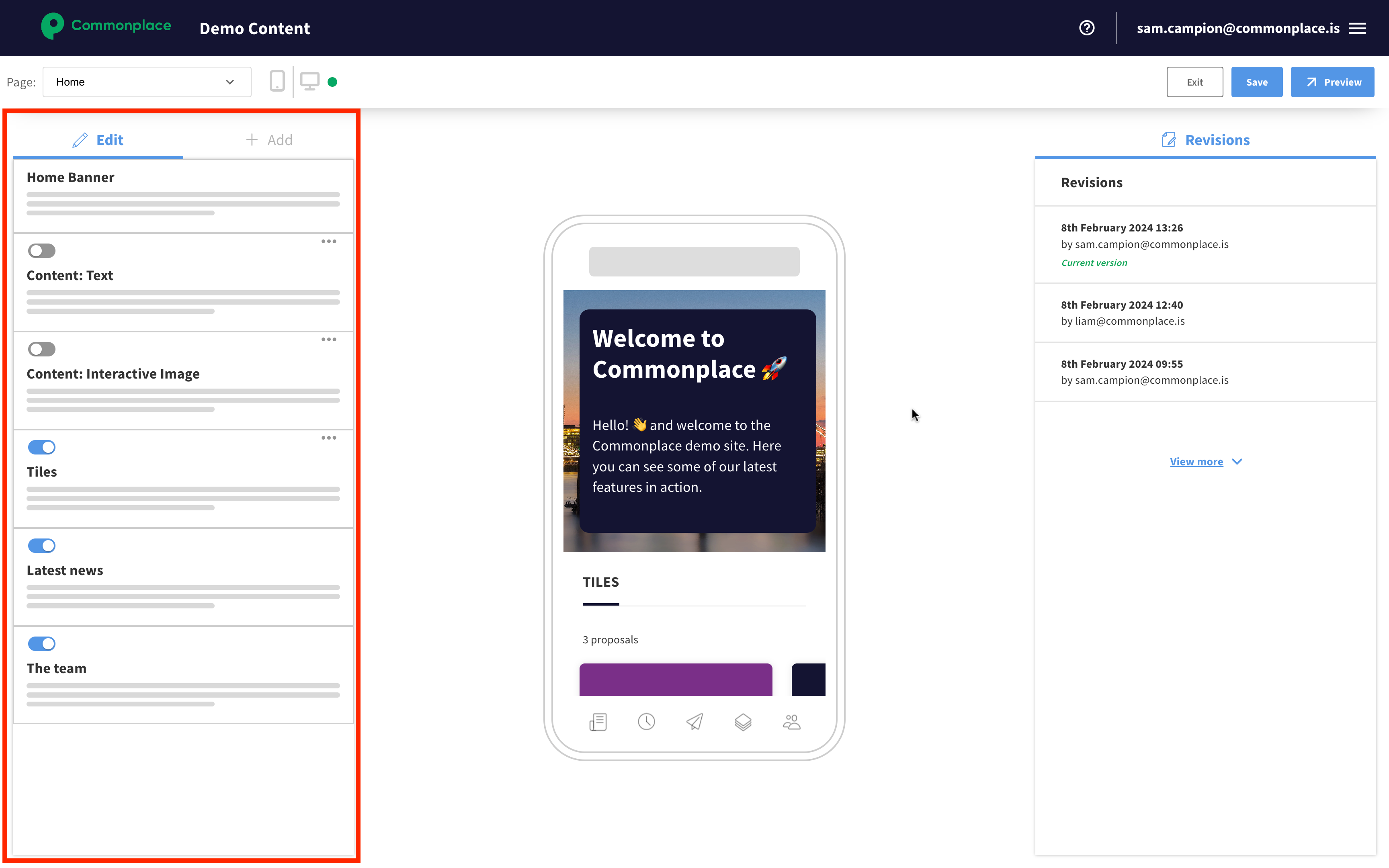Click the paper plane icon in phone preview
The height and width of the screenshot is (868, 1389).
(694, 722)
